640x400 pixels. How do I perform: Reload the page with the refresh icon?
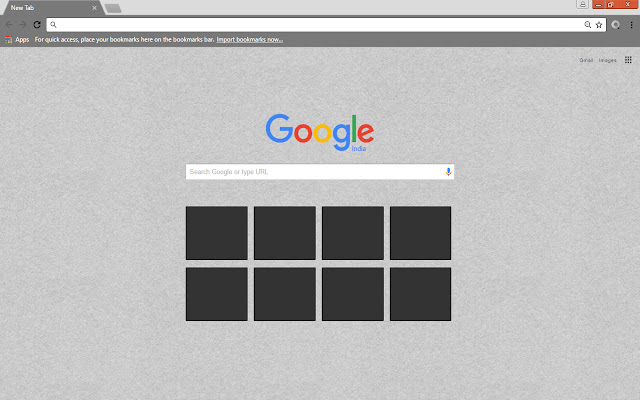(37, 24)
